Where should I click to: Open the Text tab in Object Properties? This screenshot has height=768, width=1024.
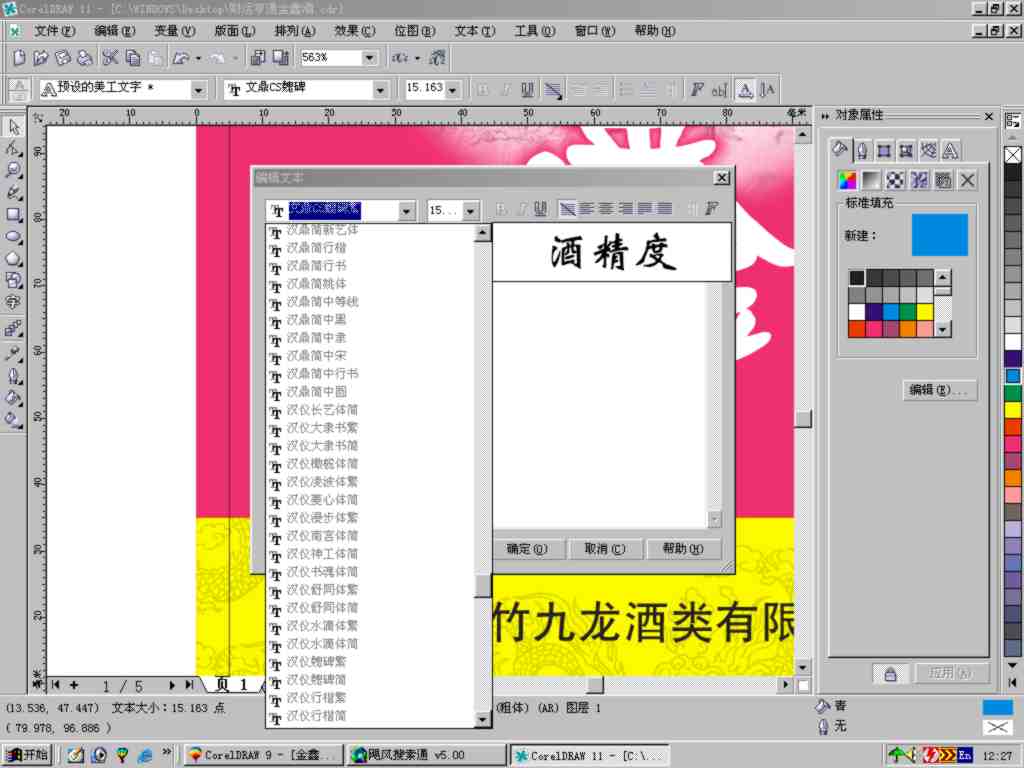coord(951,151)
